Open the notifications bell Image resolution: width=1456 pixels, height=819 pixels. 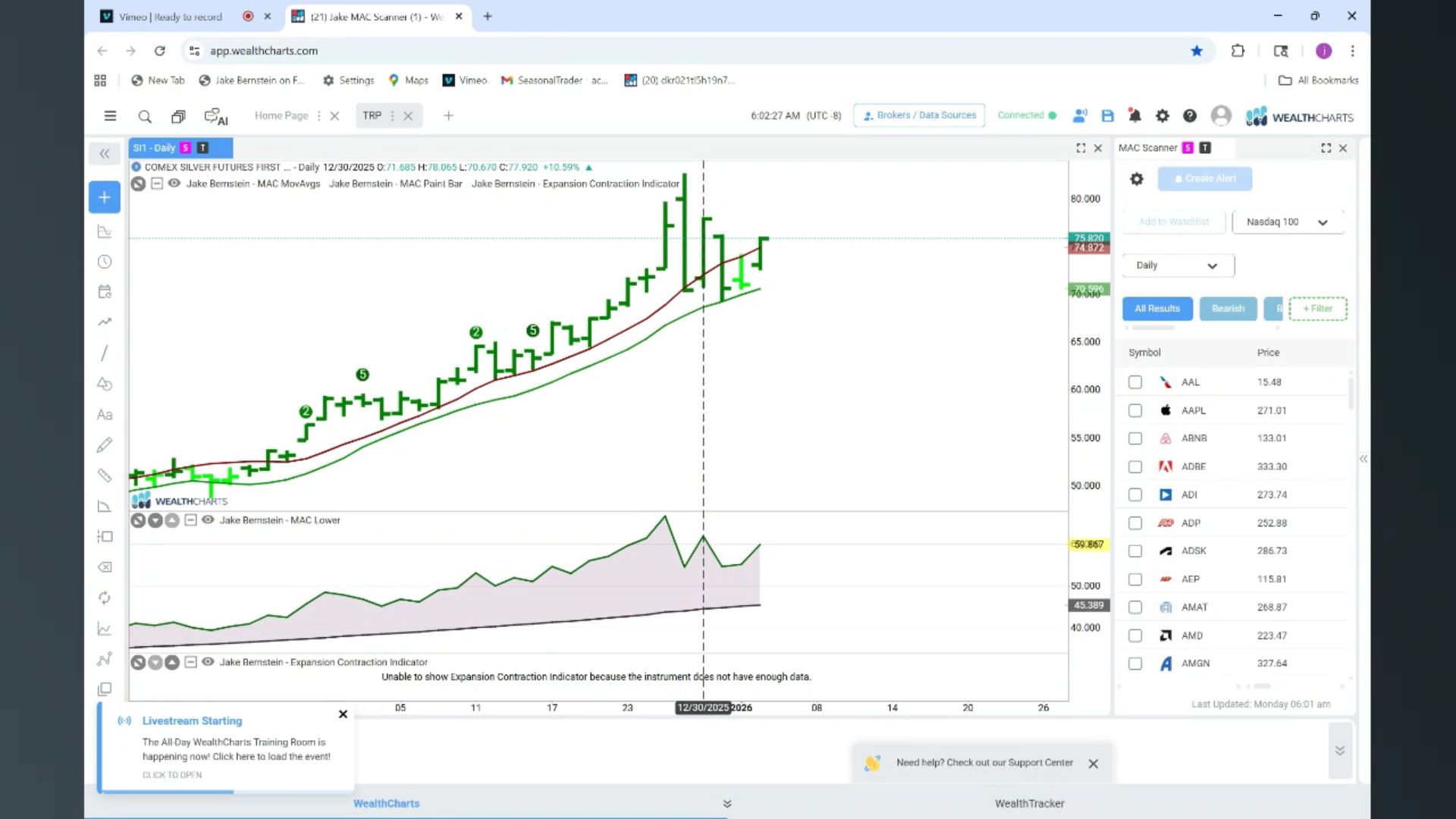coord(1135,116)
